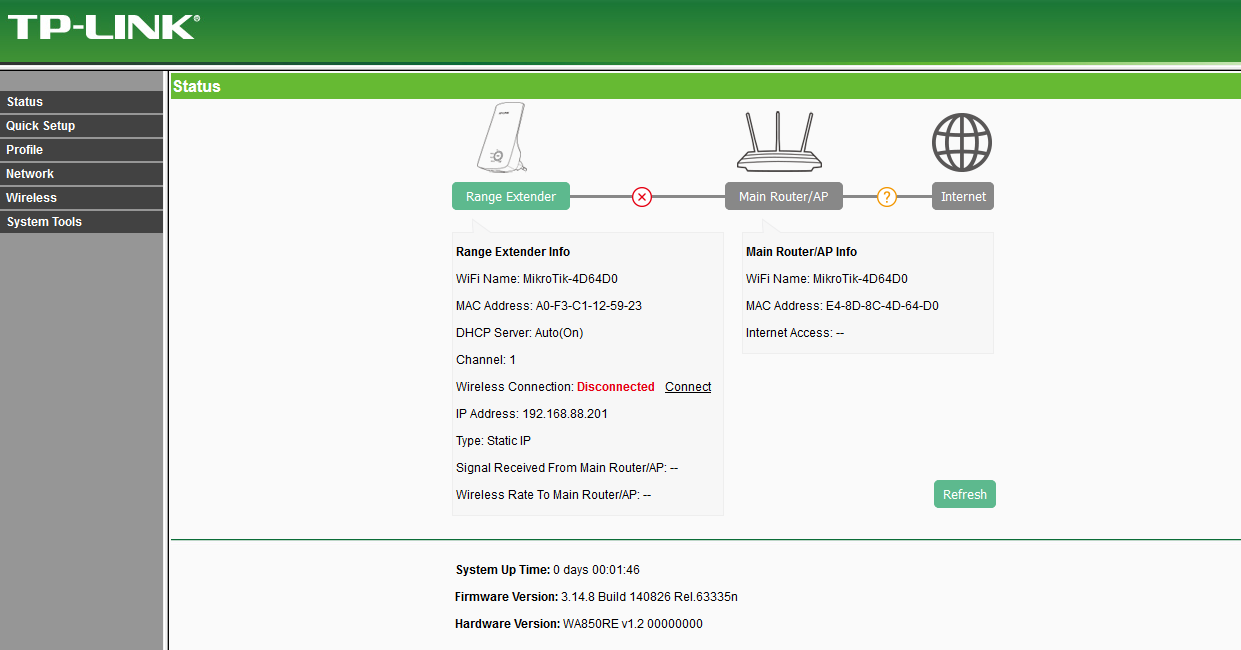Image resolution: width=1241 pixels, height=650 pixels.
Task: Open the Quick Setup menu item
Action: pos(81,126)
